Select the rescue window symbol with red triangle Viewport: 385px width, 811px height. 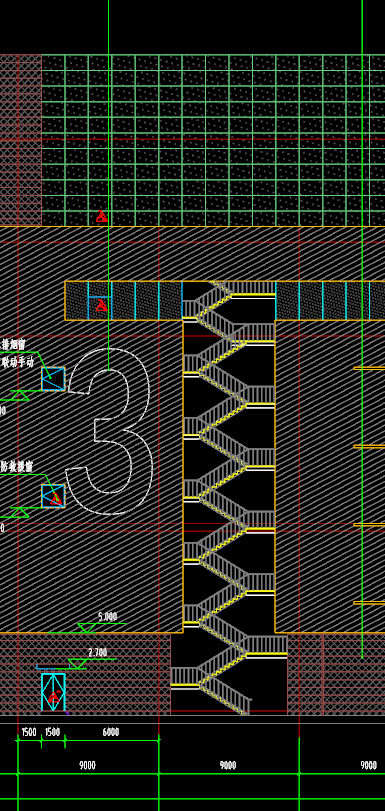coord(53,496)
